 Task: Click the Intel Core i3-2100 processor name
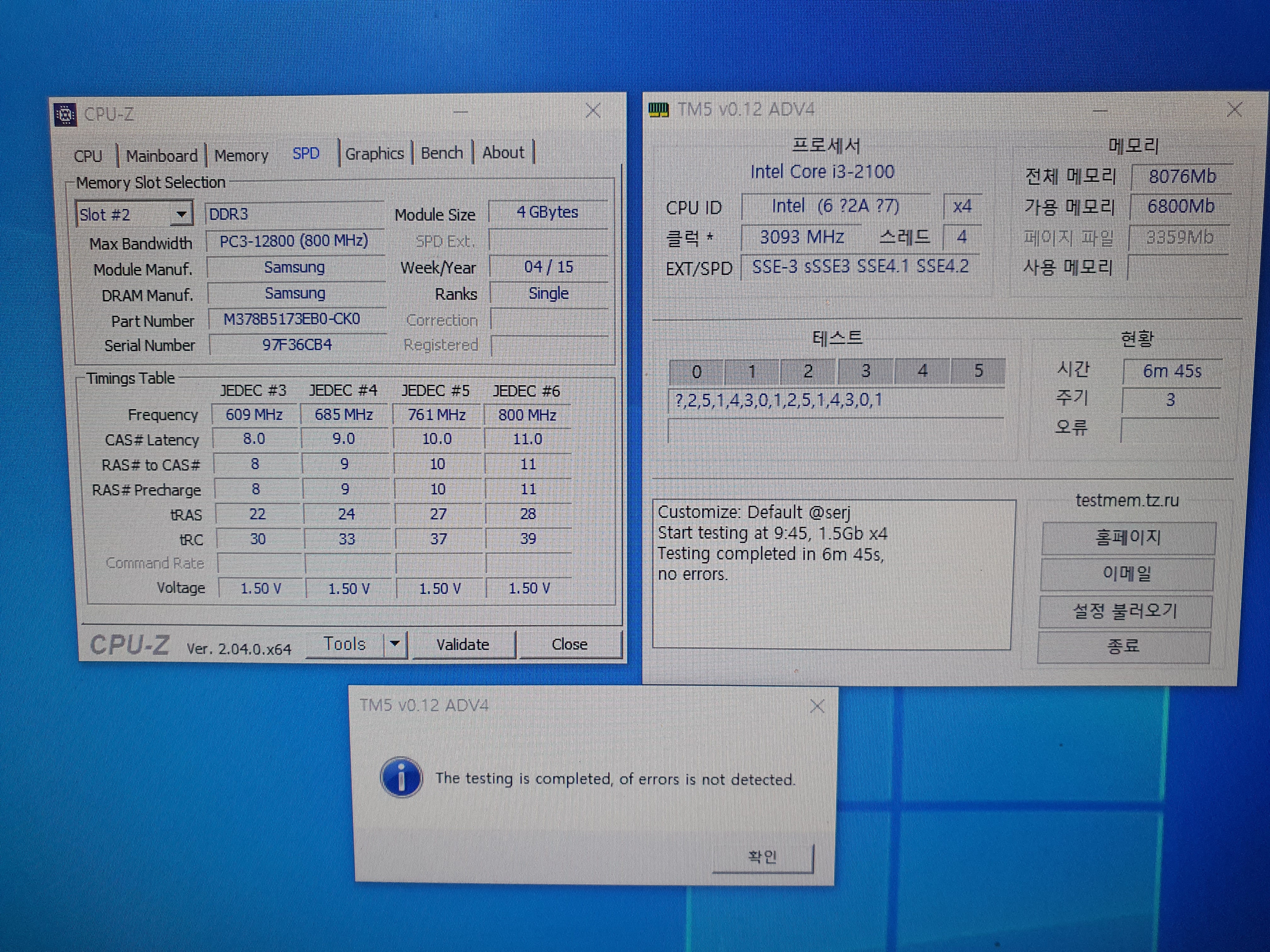coord(822,172)
